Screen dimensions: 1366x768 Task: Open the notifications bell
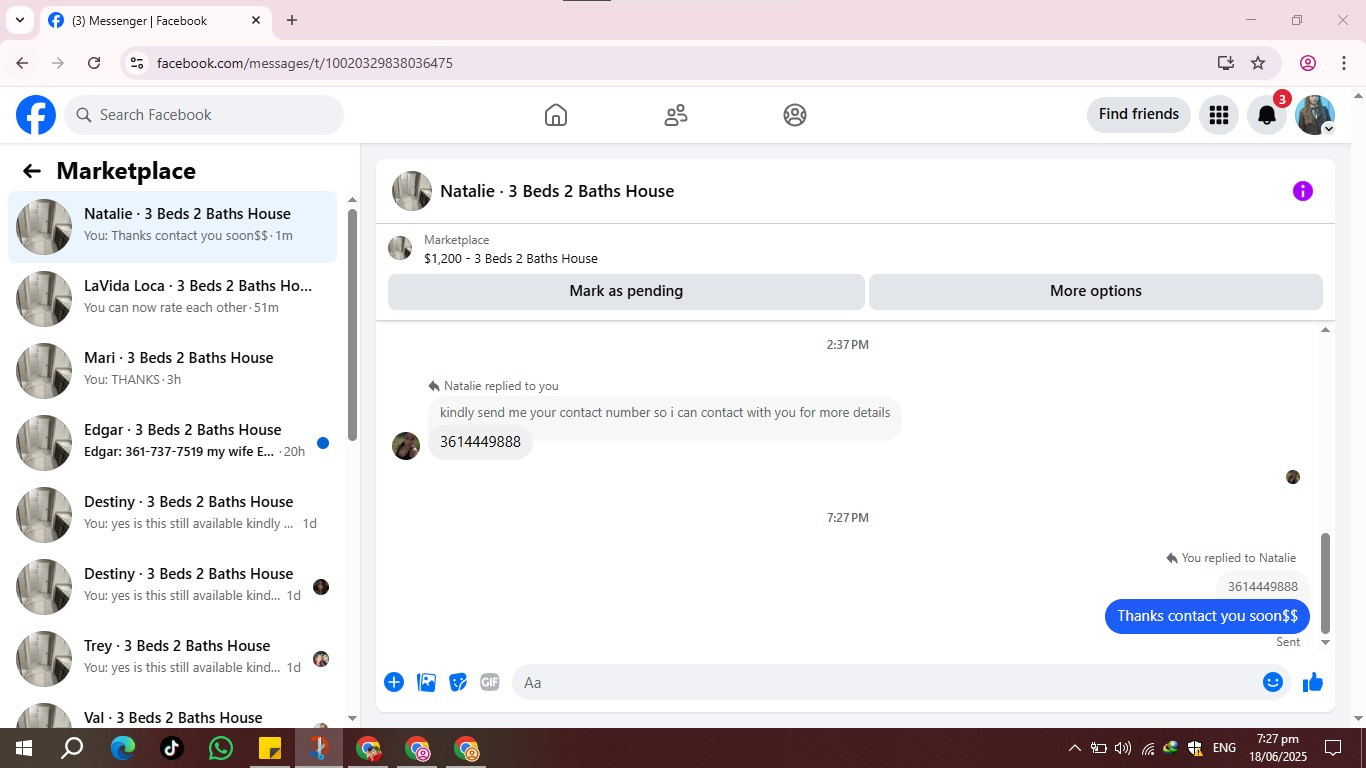[1266, 115]
